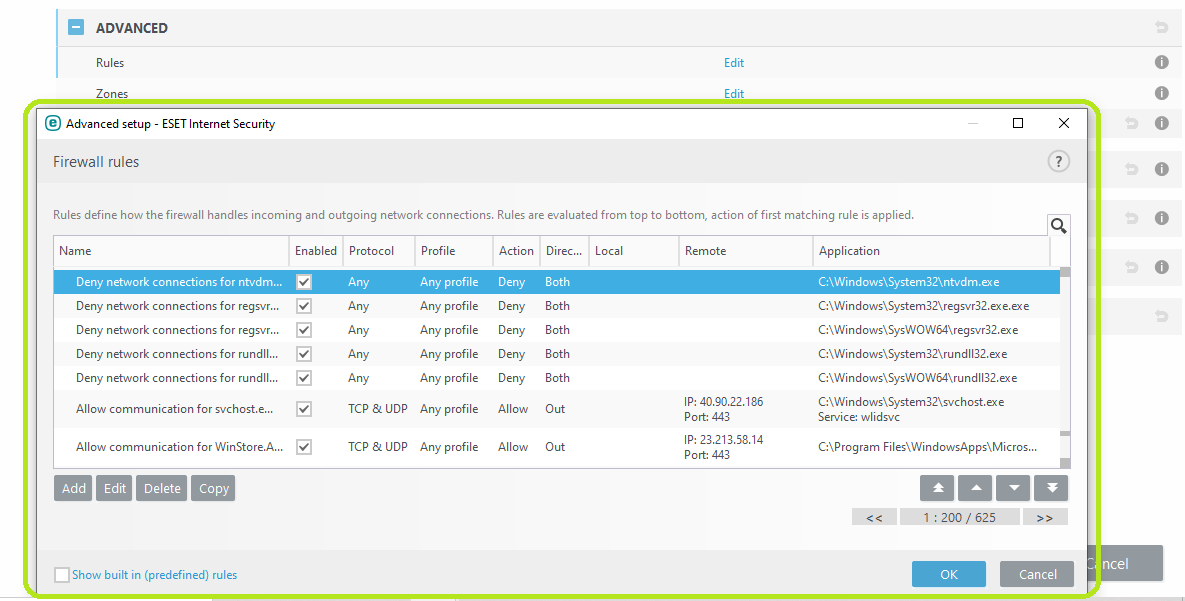The image size is (1185, 601).
Task: Click the Edit button below rules list
Action: point(114,488)
